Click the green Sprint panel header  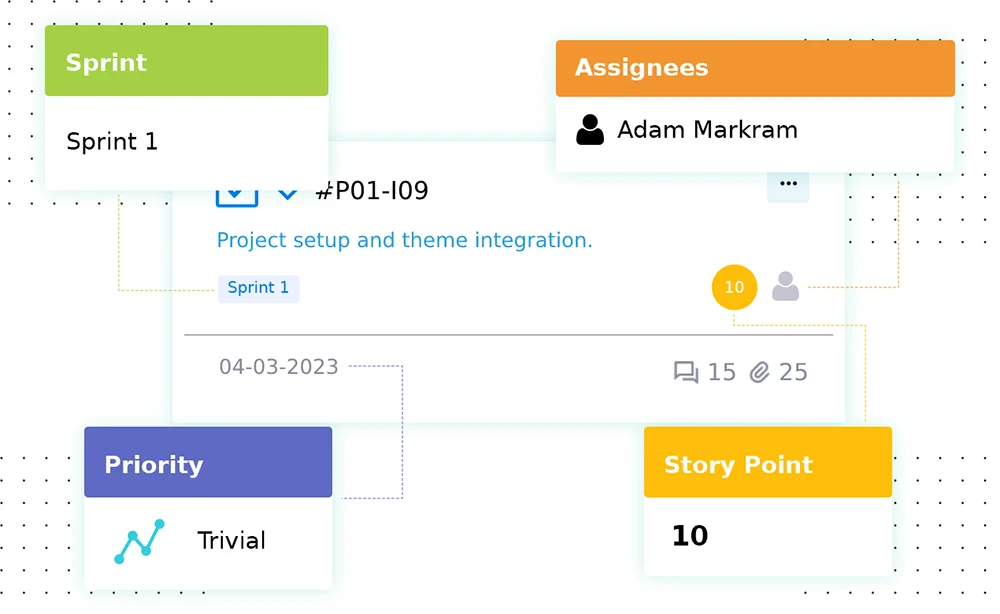tap(186, 62)
